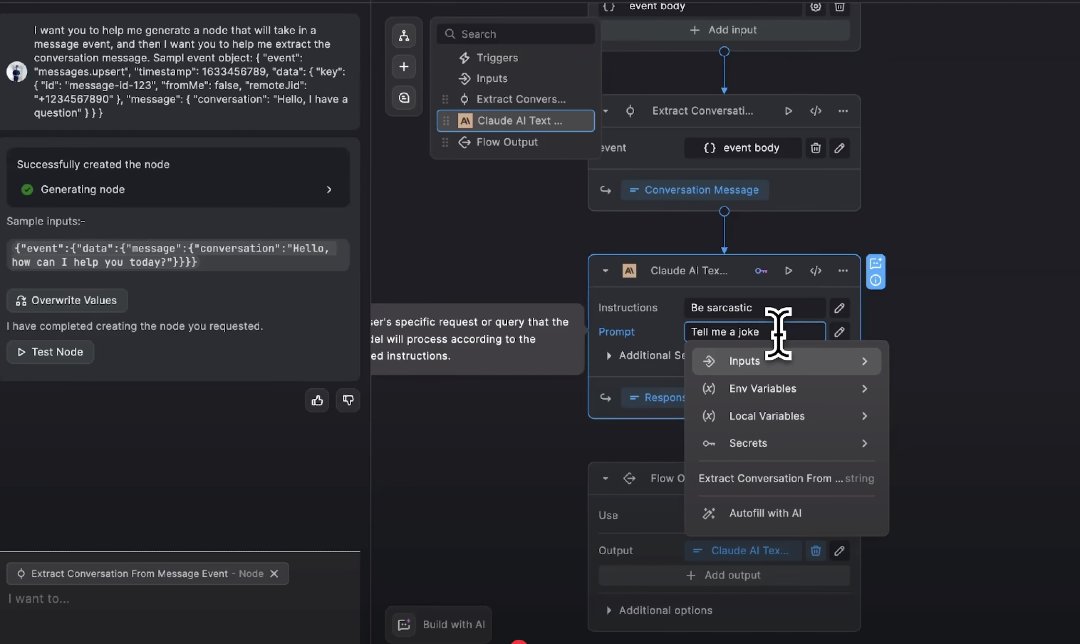Delete the top event body input trash icon

pyautogui.click(x=840, y=6)
